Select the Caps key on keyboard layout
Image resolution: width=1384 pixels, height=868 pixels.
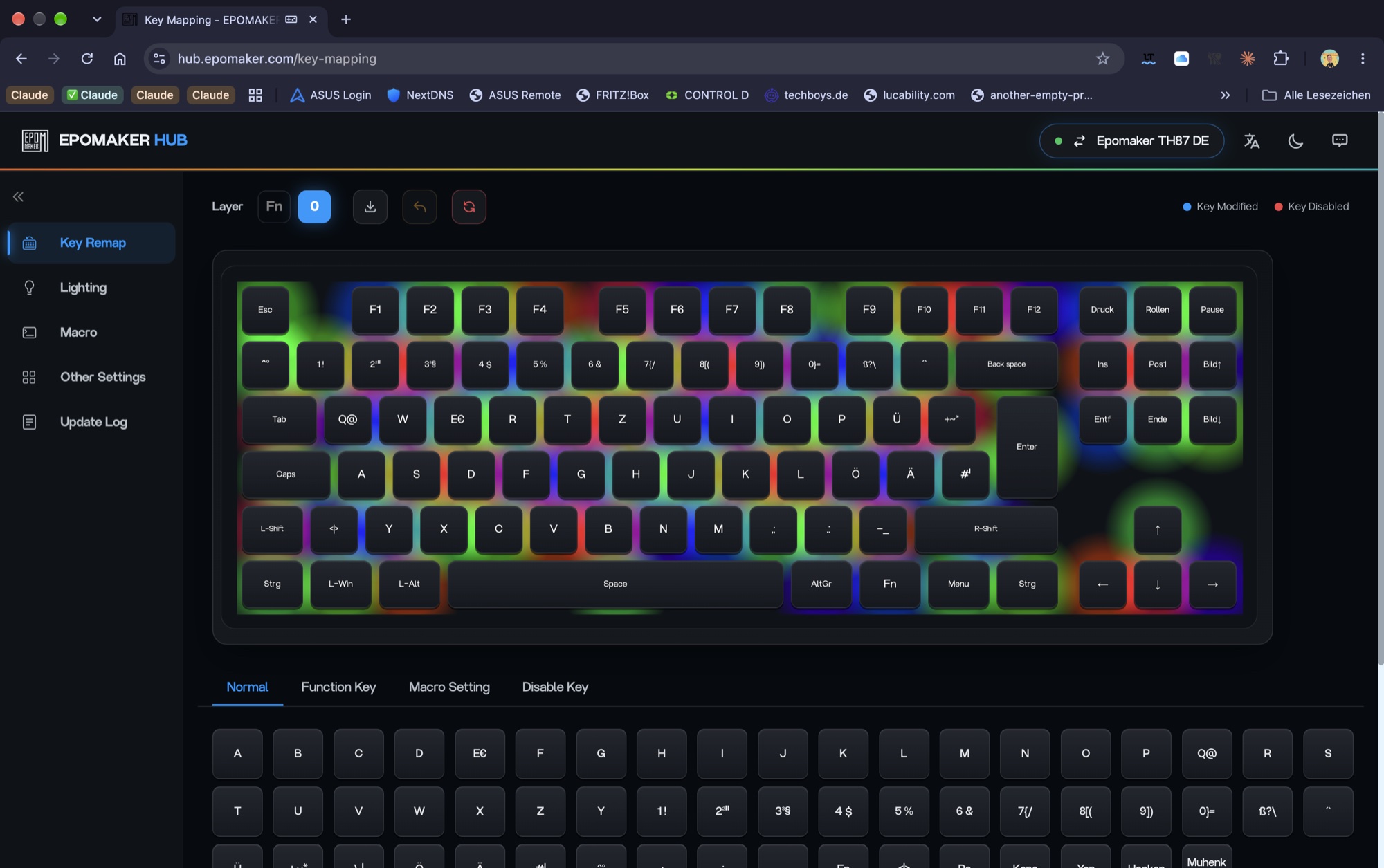[x=286, y=474]
